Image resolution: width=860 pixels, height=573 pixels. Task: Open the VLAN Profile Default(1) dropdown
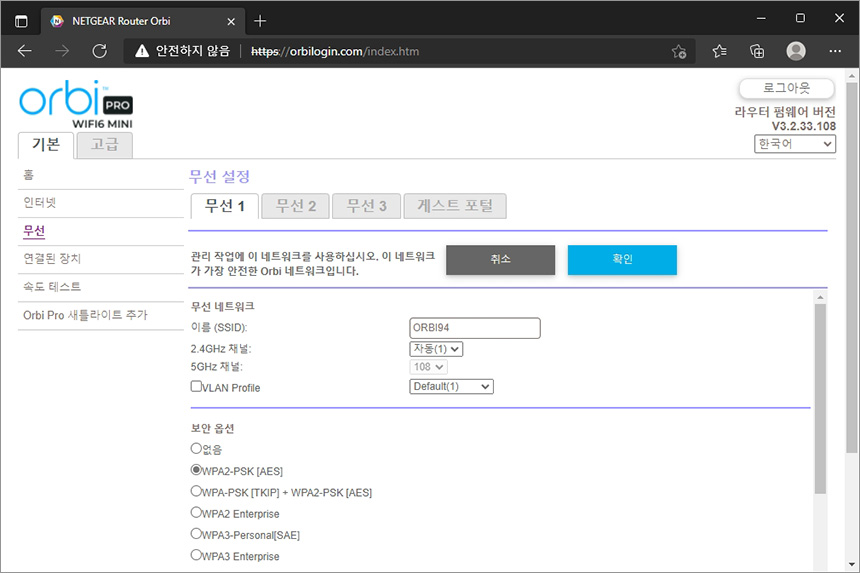pyautogui.click(x=451, y=387)
